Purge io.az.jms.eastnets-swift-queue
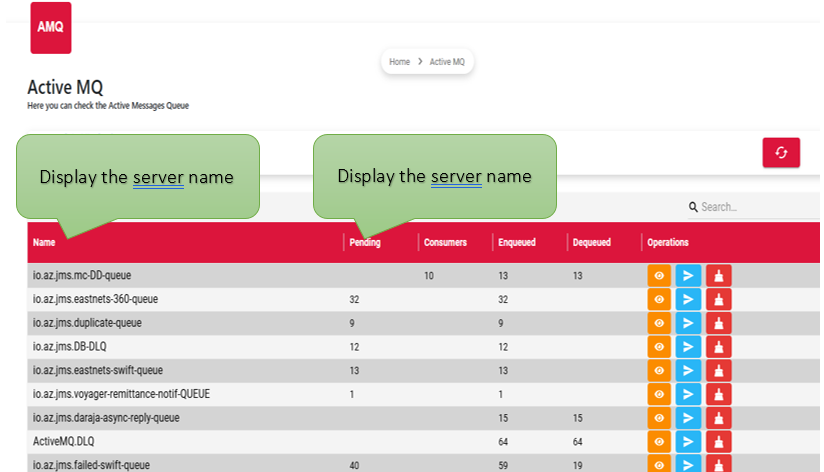The image size is (824, 472). 718,371
